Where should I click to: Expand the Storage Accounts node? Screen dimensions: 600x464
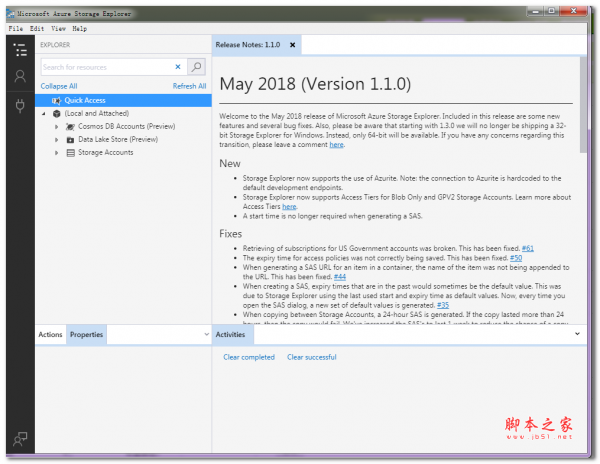(x=57, y=153)
